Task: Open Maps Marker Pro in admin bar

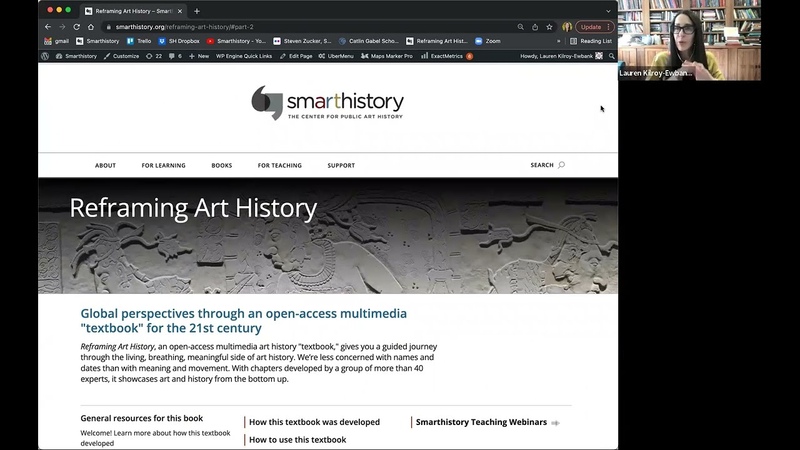Action: pyautogui.click(x=386, y=56)
